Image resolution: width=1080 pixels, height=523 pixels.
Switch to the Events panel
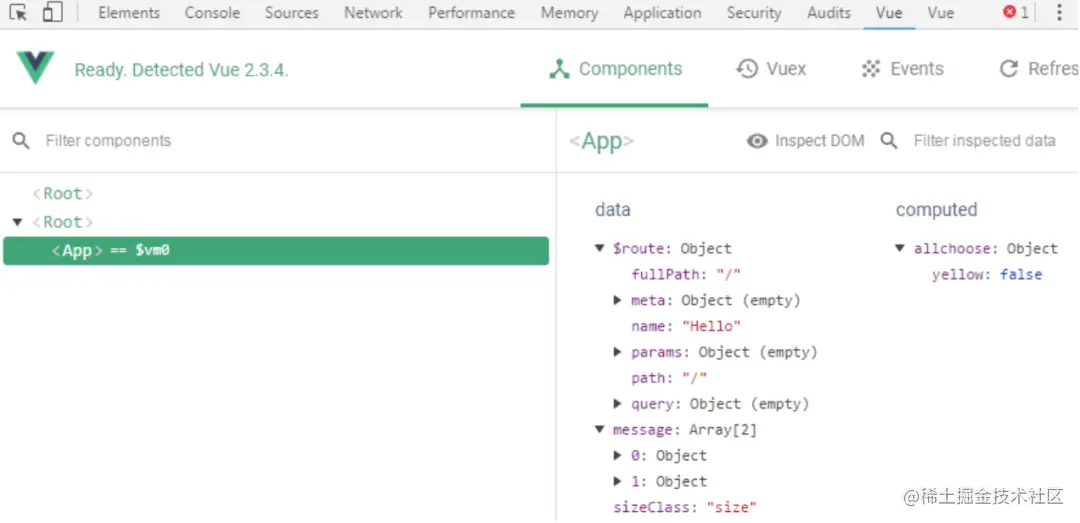coord(902,69)
